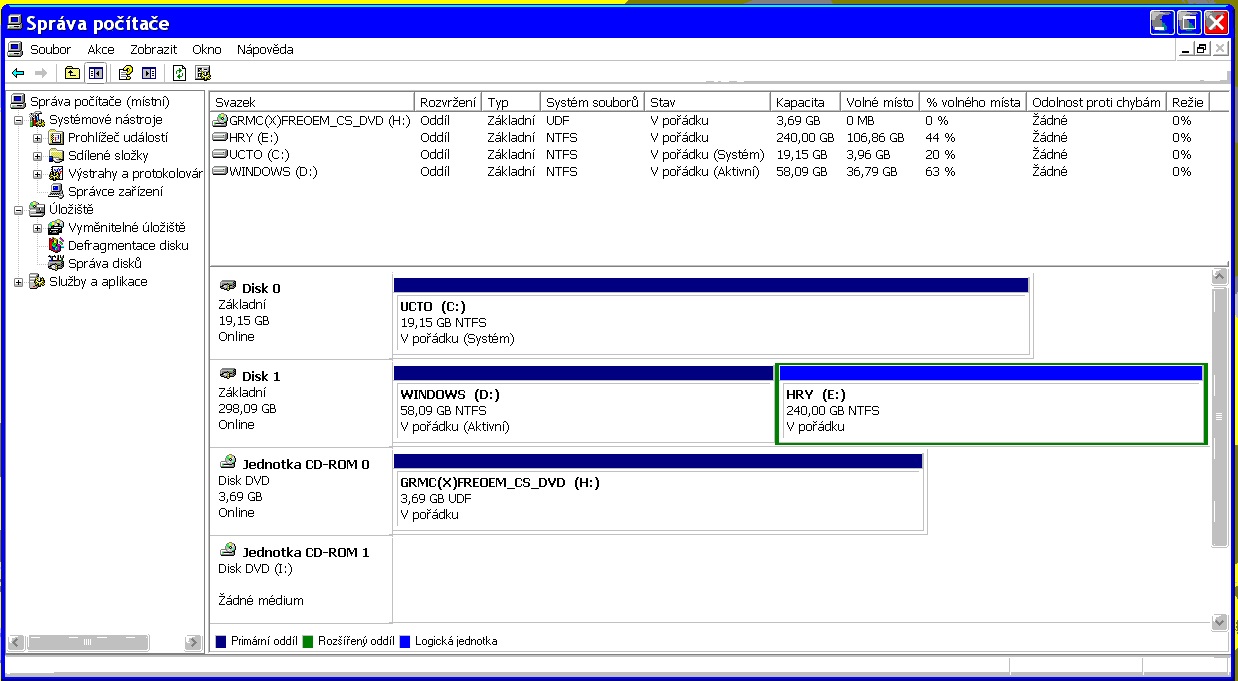Click the Primární oddíl legend color swatch
Viewport: 1238px width, 681px height.
tap(221, 641)
